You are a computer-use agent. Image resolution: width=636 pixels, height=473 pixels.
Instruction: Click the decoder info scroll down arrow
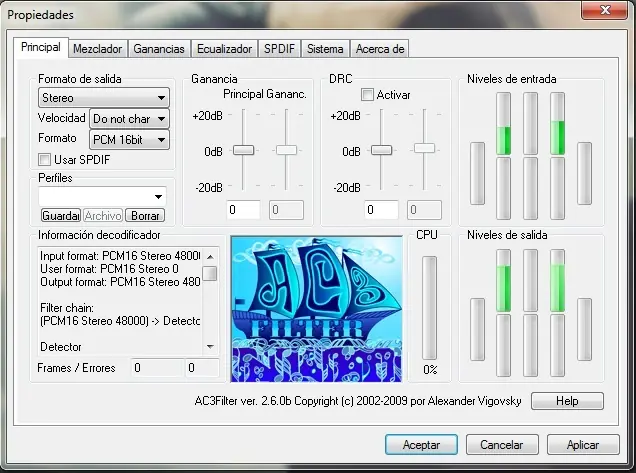coord(210,346)
